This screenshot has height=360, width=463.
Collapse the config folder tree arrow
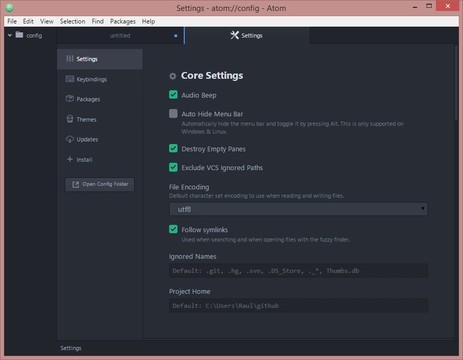10,35
